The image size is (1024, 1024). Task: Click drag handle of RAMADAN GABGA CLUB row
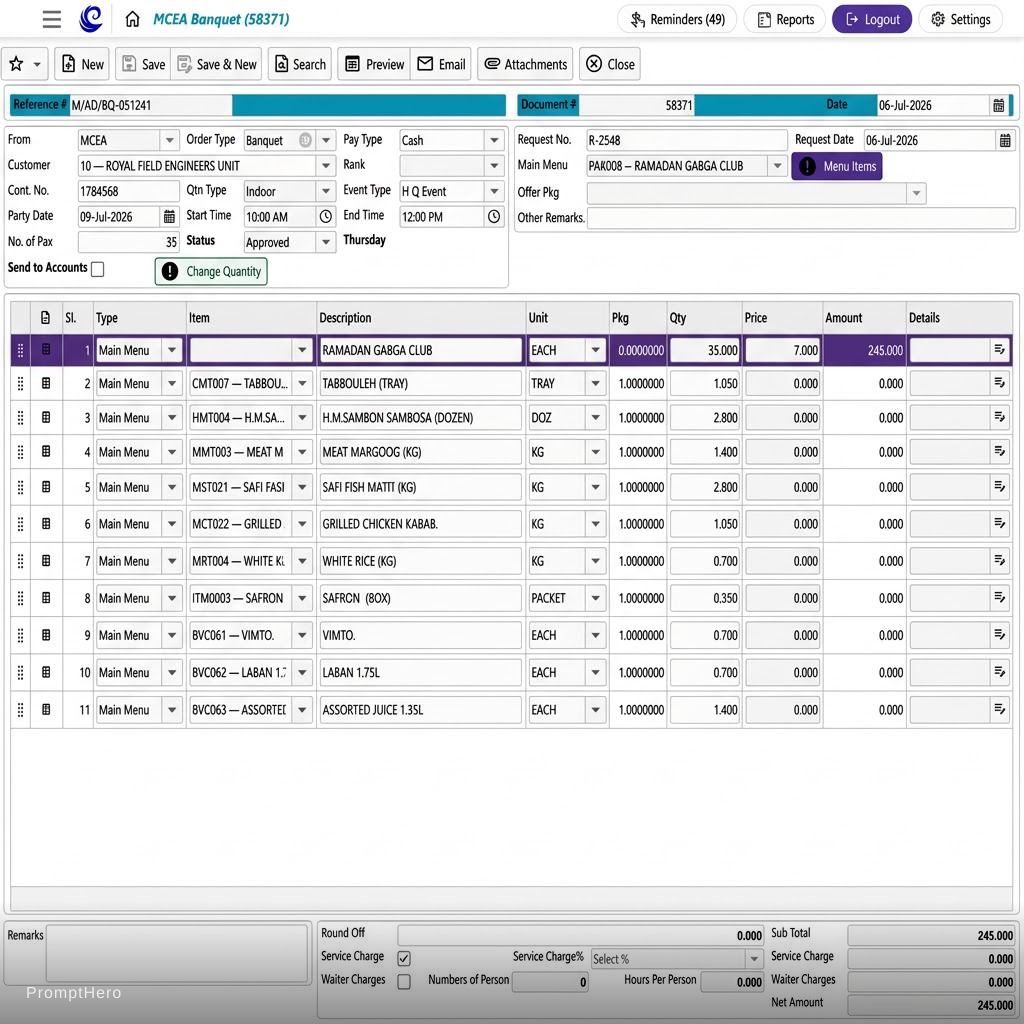20,351
